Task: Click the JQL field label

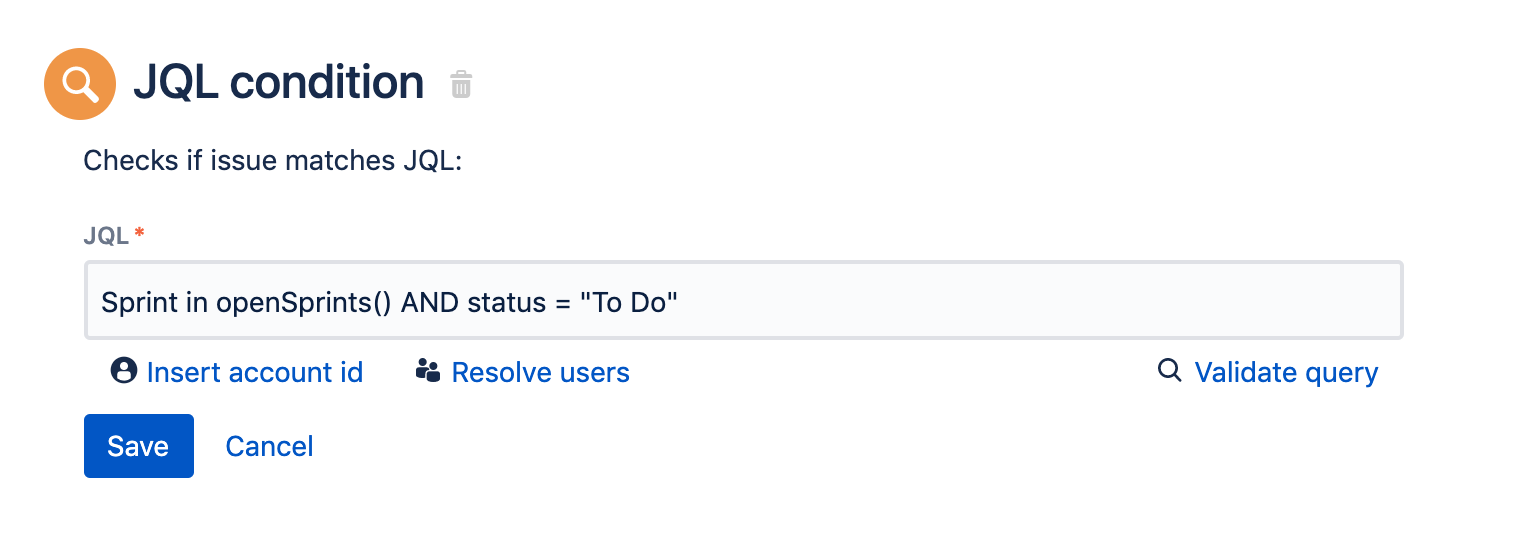Action: pyautogui.click(x=106, y=236)
